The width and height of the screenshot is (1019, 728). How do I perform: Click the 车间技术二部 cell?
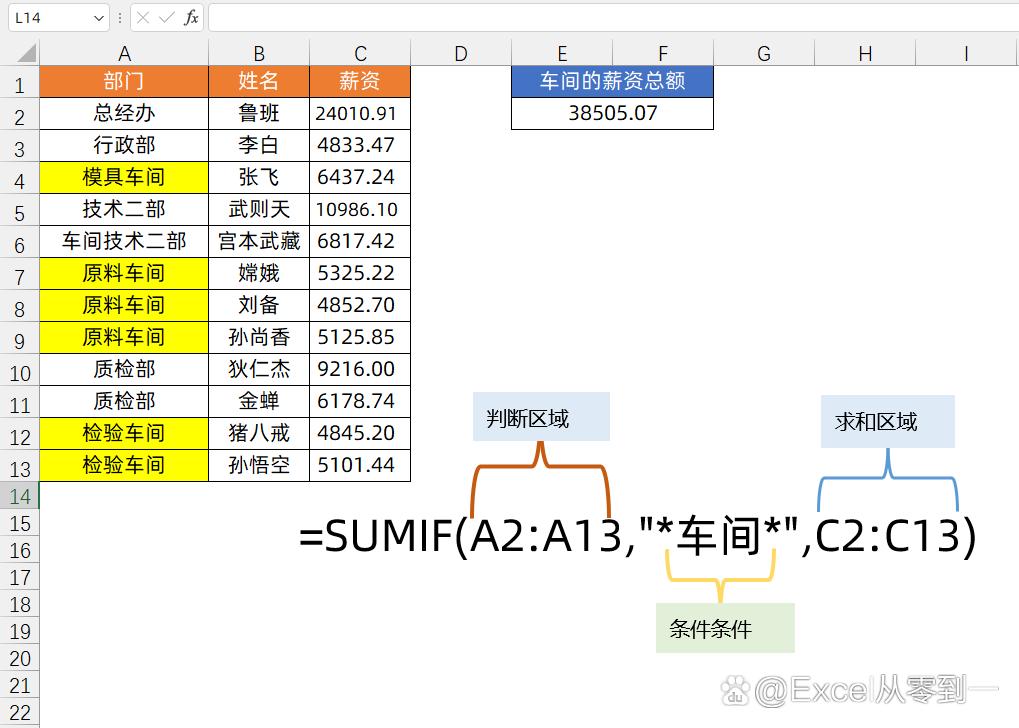click(x=124, y=241)
